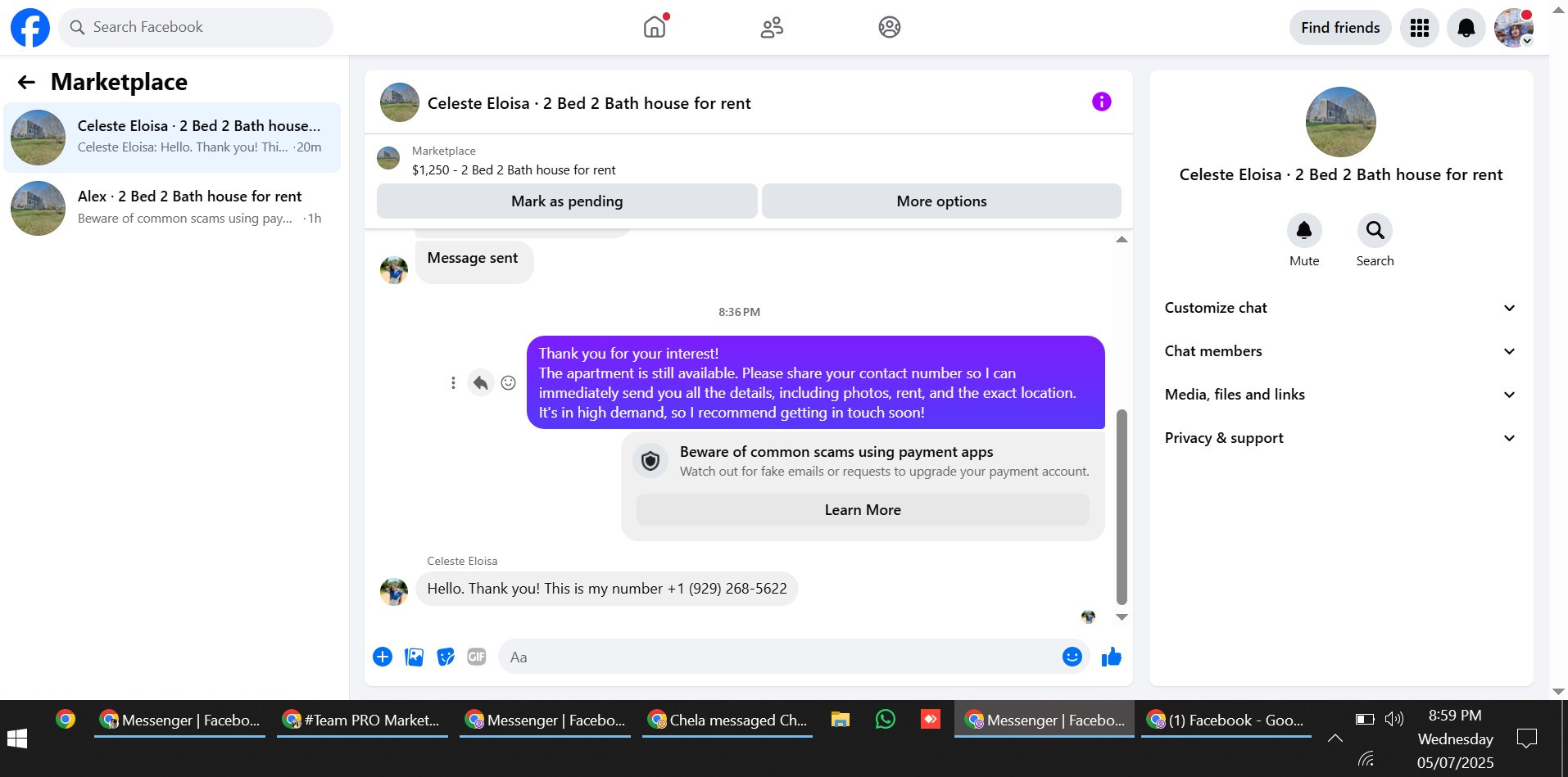The height and width of the screenshot is (777, 1568).
Task: Open volume control in system tray
Action: point(1394,719)
